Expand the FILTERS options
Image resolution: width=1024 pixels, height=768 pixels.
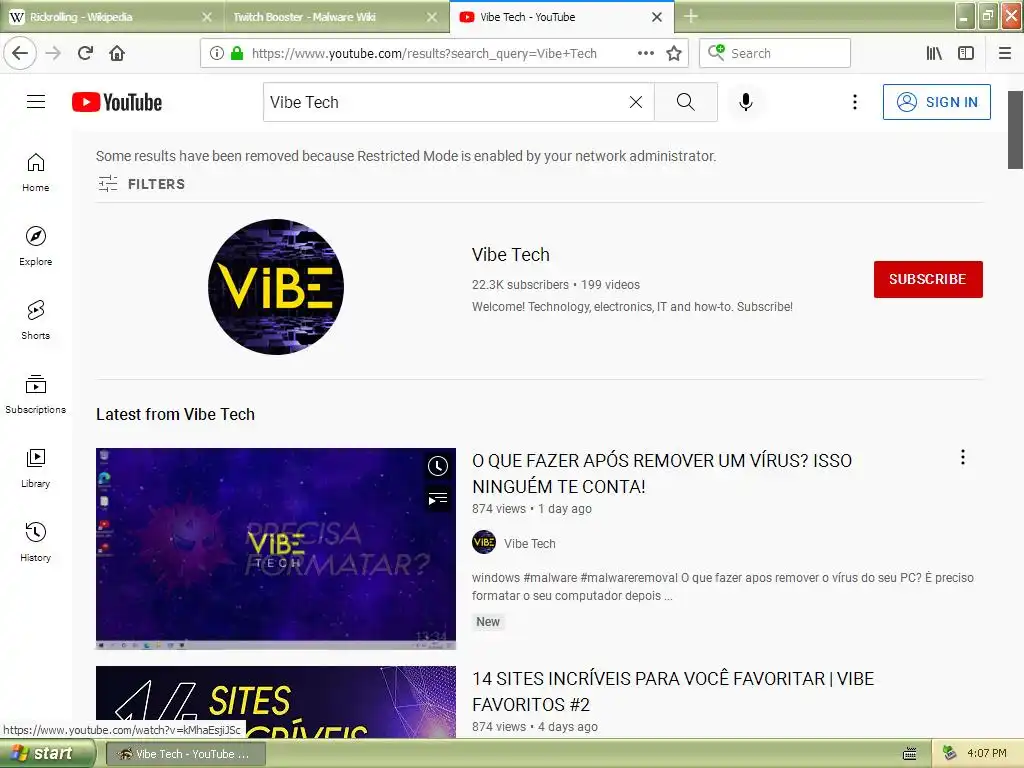142,184
